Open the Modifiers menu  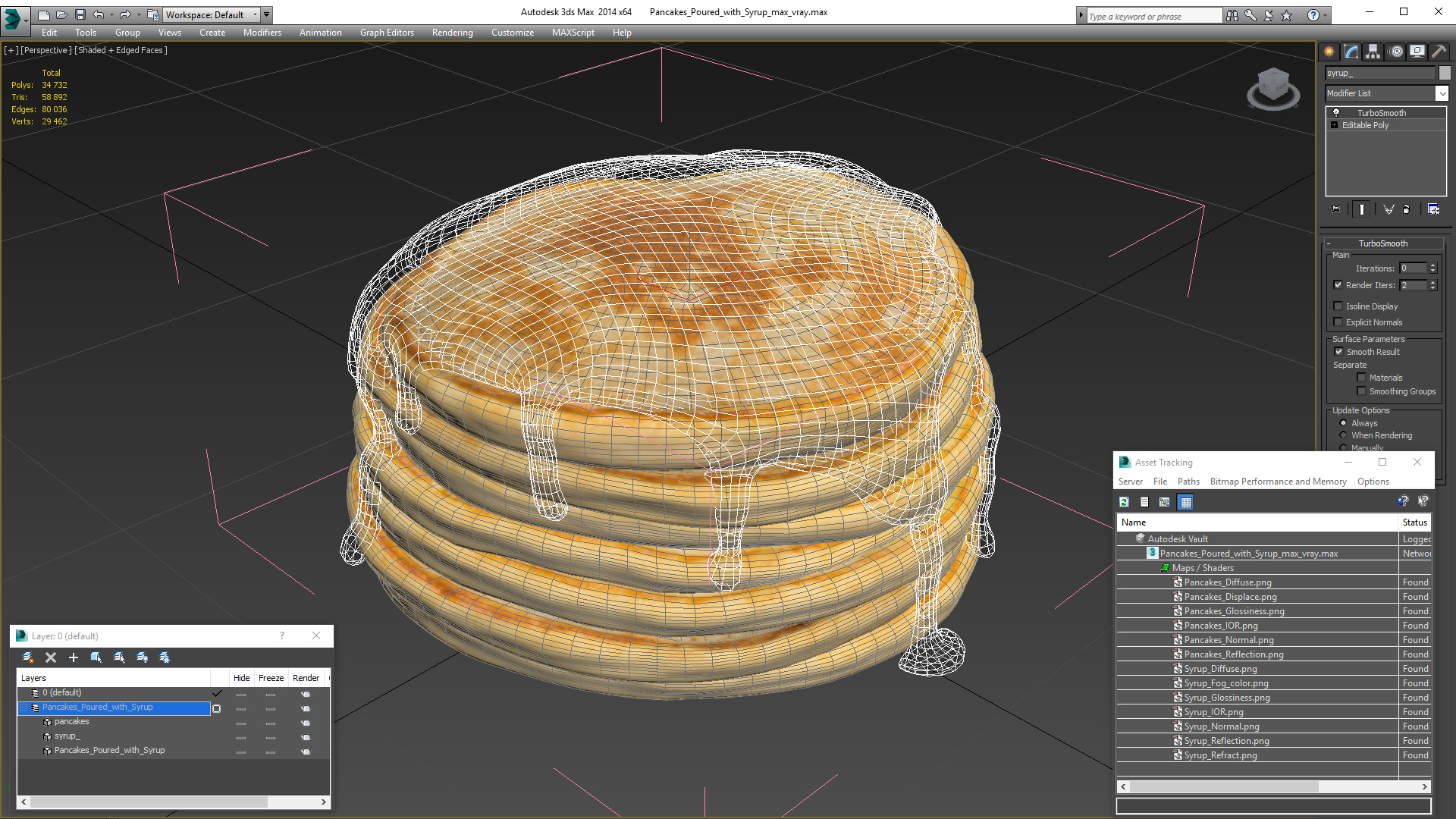pos(262,33)
